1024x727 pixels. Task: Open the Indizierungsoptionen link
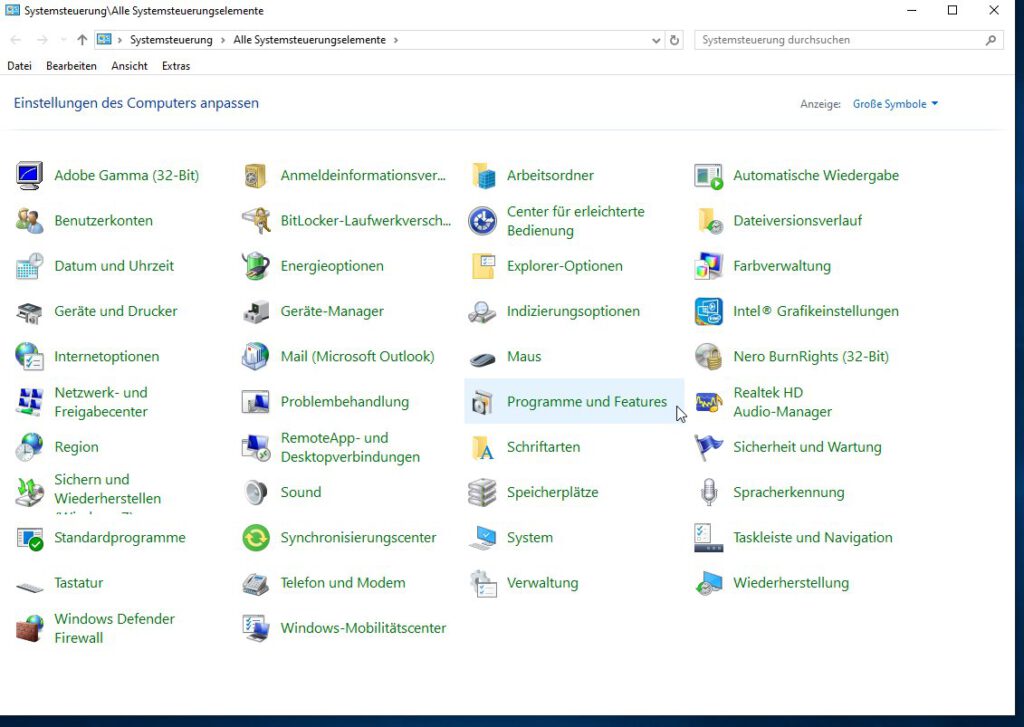(573, 312)
